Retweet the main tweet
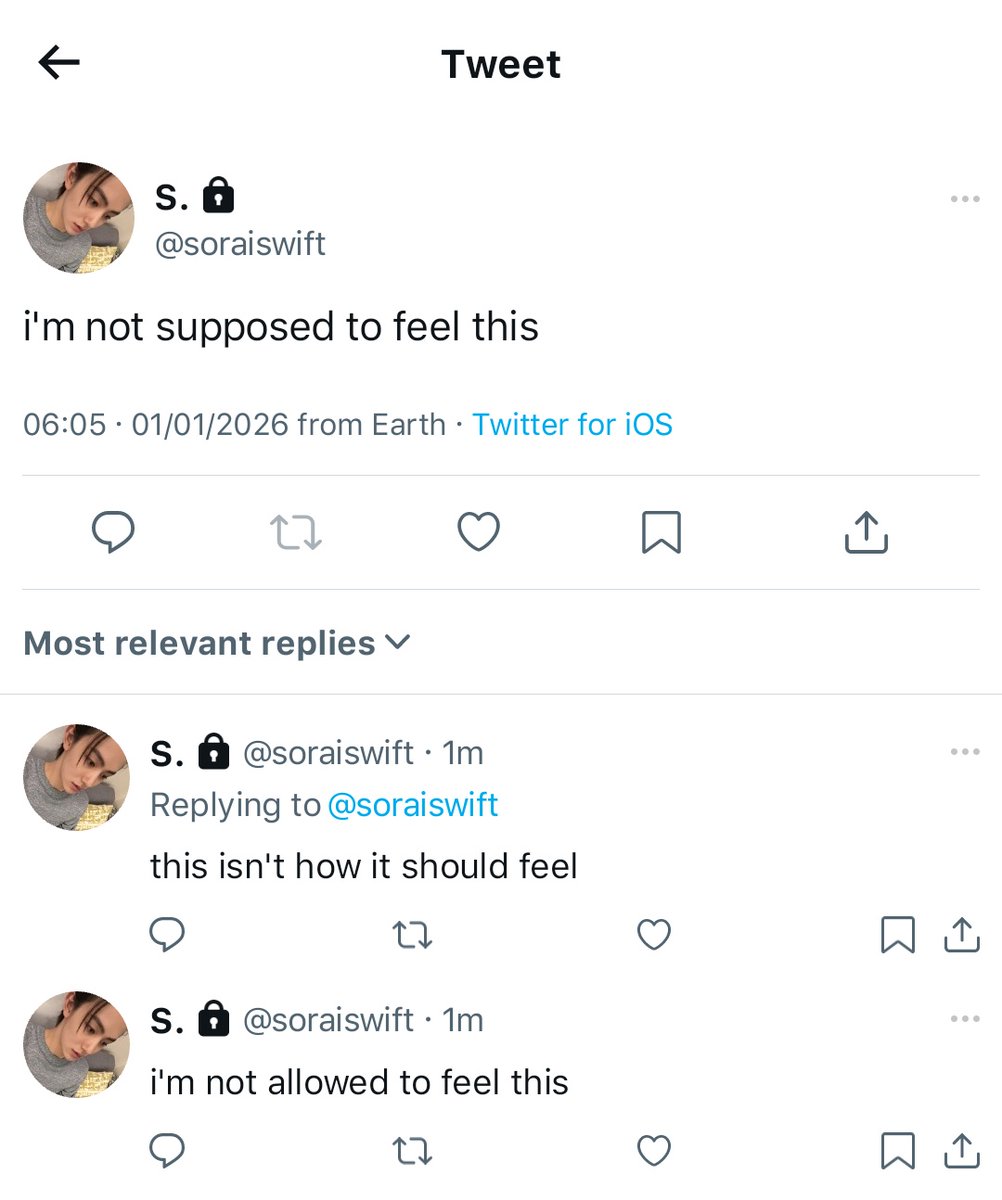Image resolution: width=1002 pixels, height=1200 pixels. pyautogui.click(x=297, y=533)
